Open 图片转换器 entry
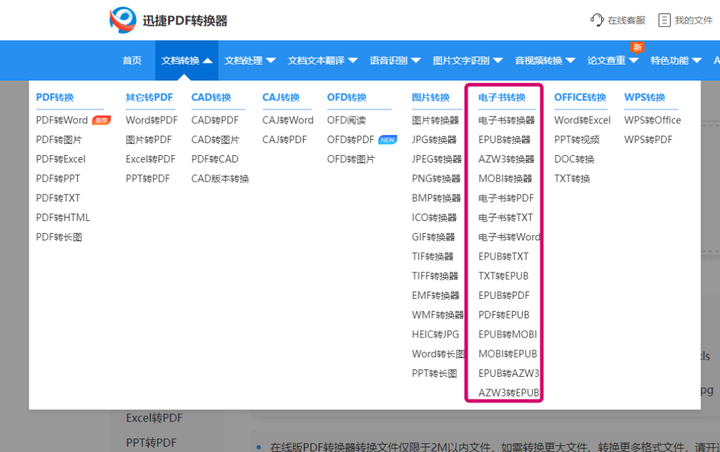 pos(435,120)
